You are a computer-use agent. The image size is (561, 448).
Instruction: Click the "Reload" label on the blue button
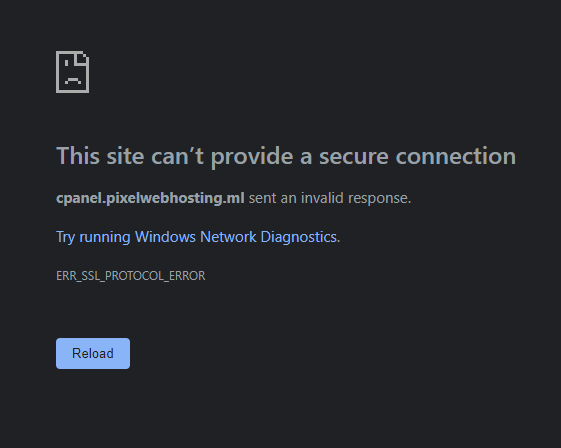pyautogui.click(x=93, y=354)
